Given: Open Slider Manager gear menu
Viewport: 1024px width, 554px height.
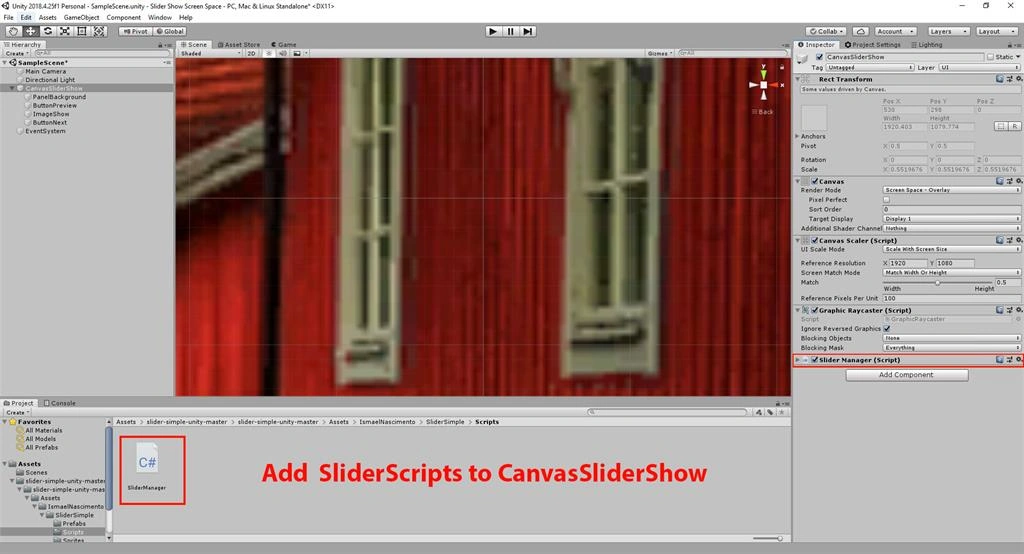Looking at the screenshot, I should 1018,359.
